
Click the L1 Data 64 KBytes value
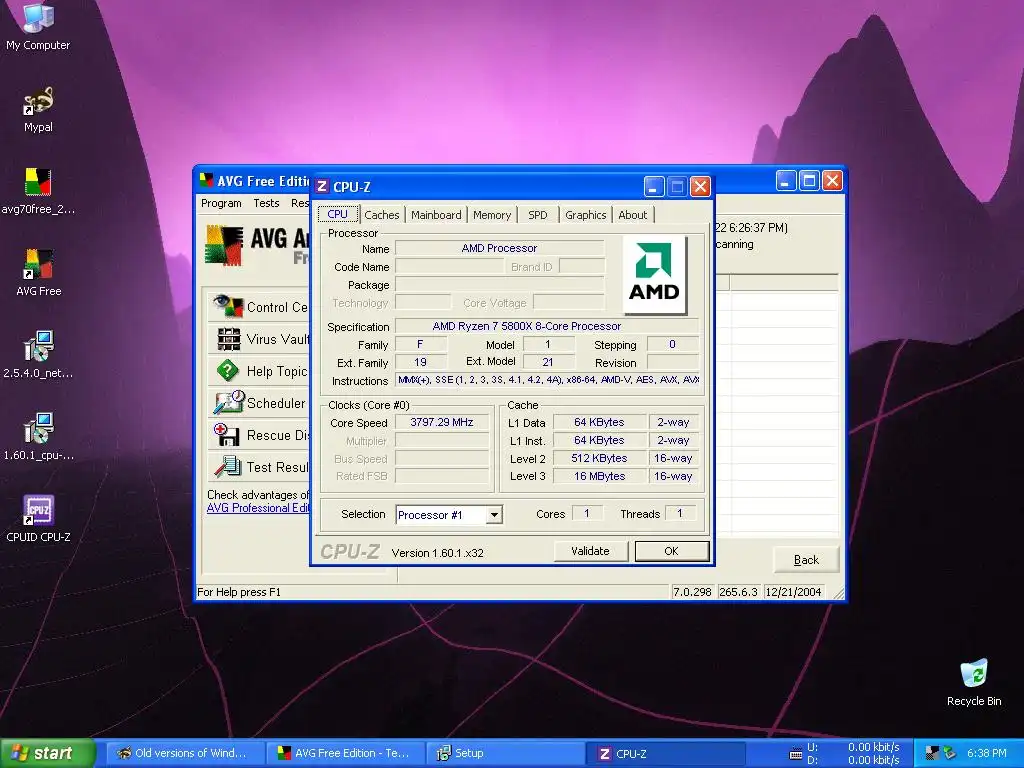click(600, 423)
